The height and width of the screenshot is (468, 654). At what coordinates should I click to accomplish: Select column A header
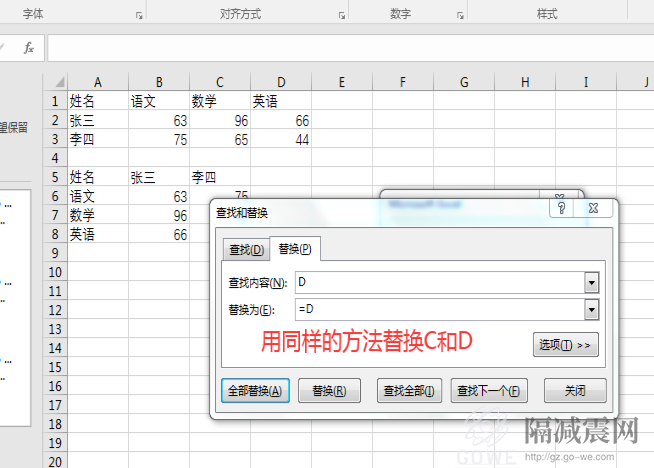pos(98,82)
